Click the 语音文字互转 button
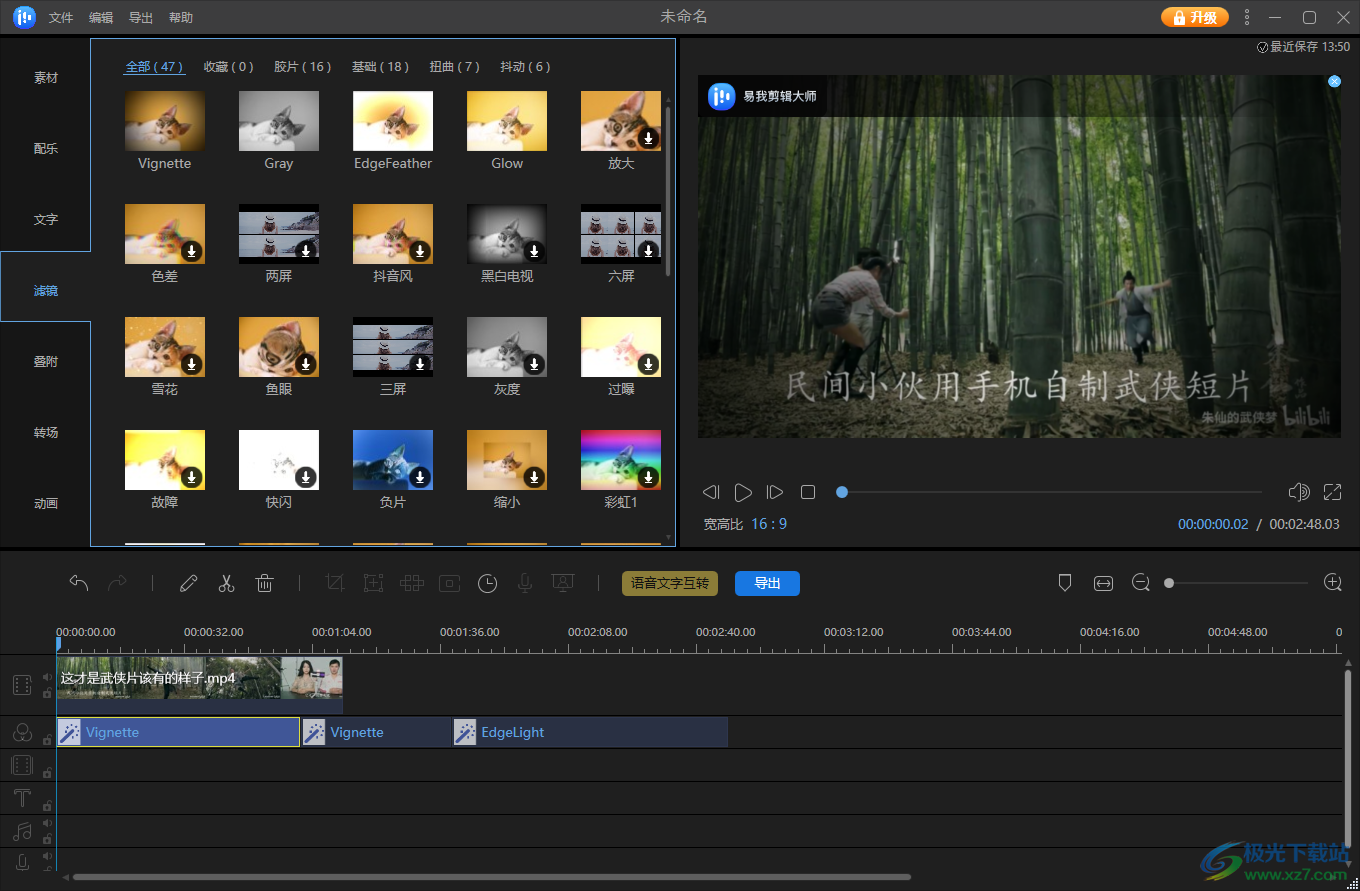1360x891 pixels. [670, 583]
